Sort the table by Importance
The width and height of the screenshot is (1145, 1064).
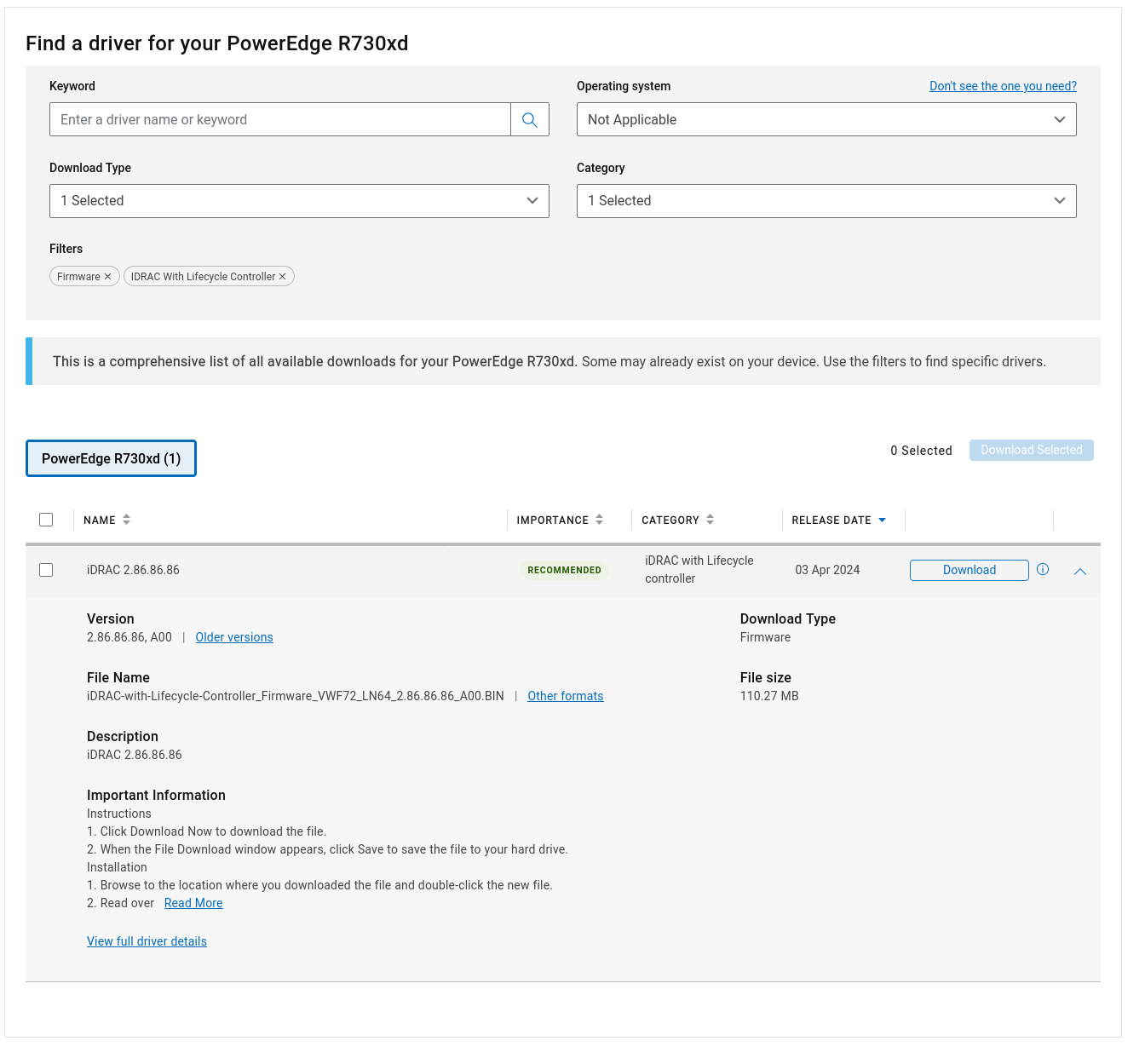pos(560,520)
